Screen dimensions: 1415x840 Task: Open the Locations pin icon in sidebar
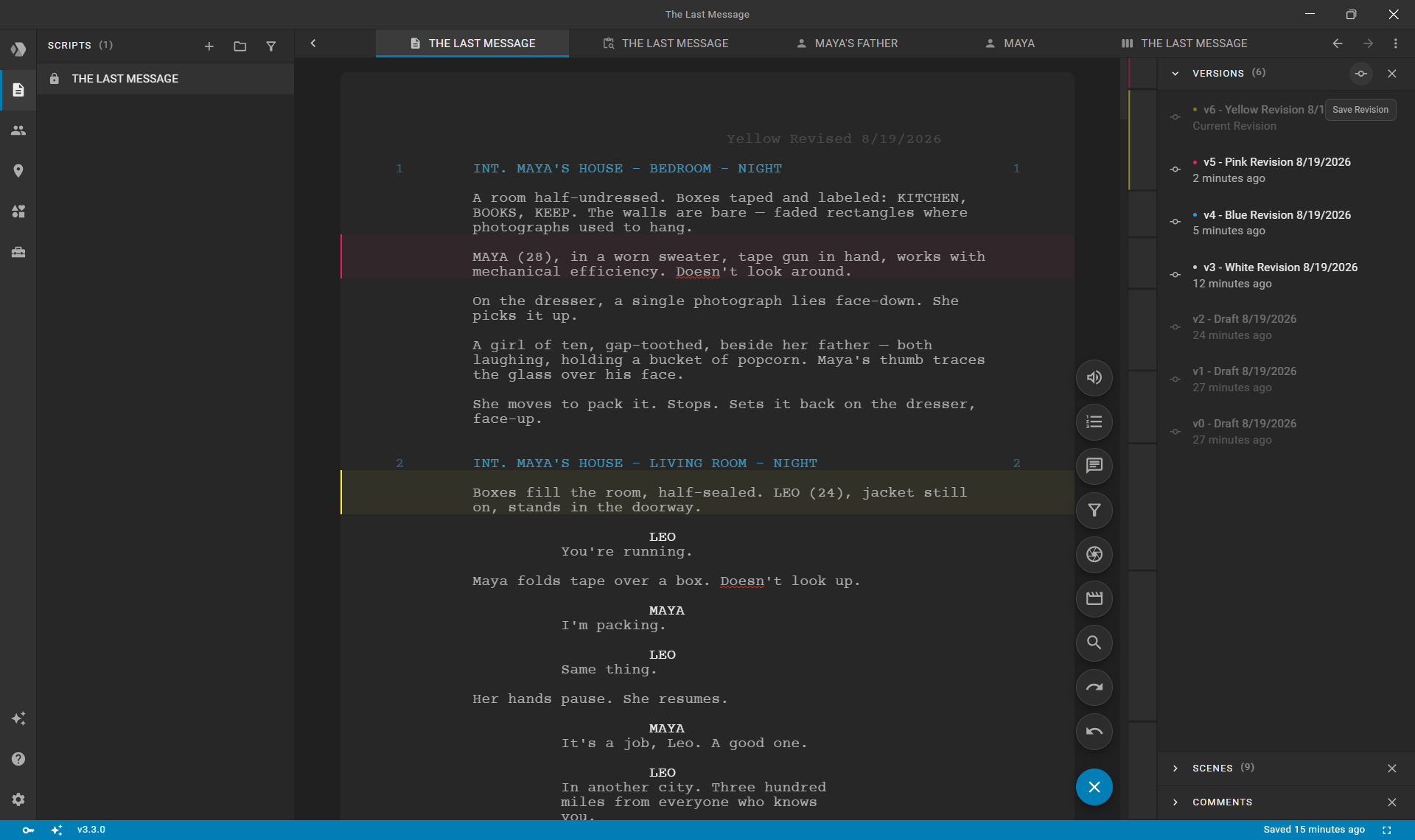click(18, 171)
